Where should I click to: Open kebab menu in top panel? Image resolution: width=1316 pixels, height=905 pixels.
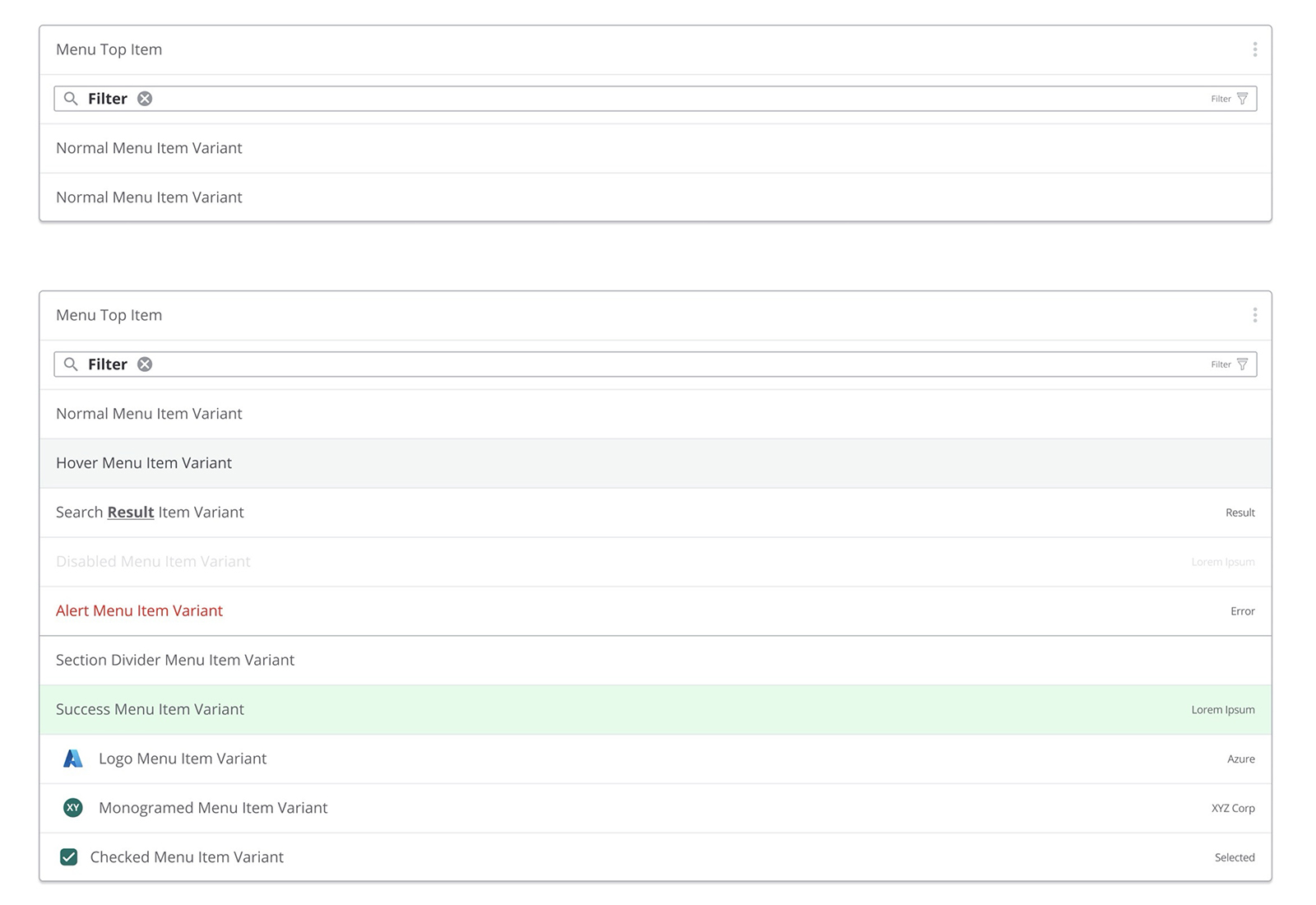coord(1254,49)
